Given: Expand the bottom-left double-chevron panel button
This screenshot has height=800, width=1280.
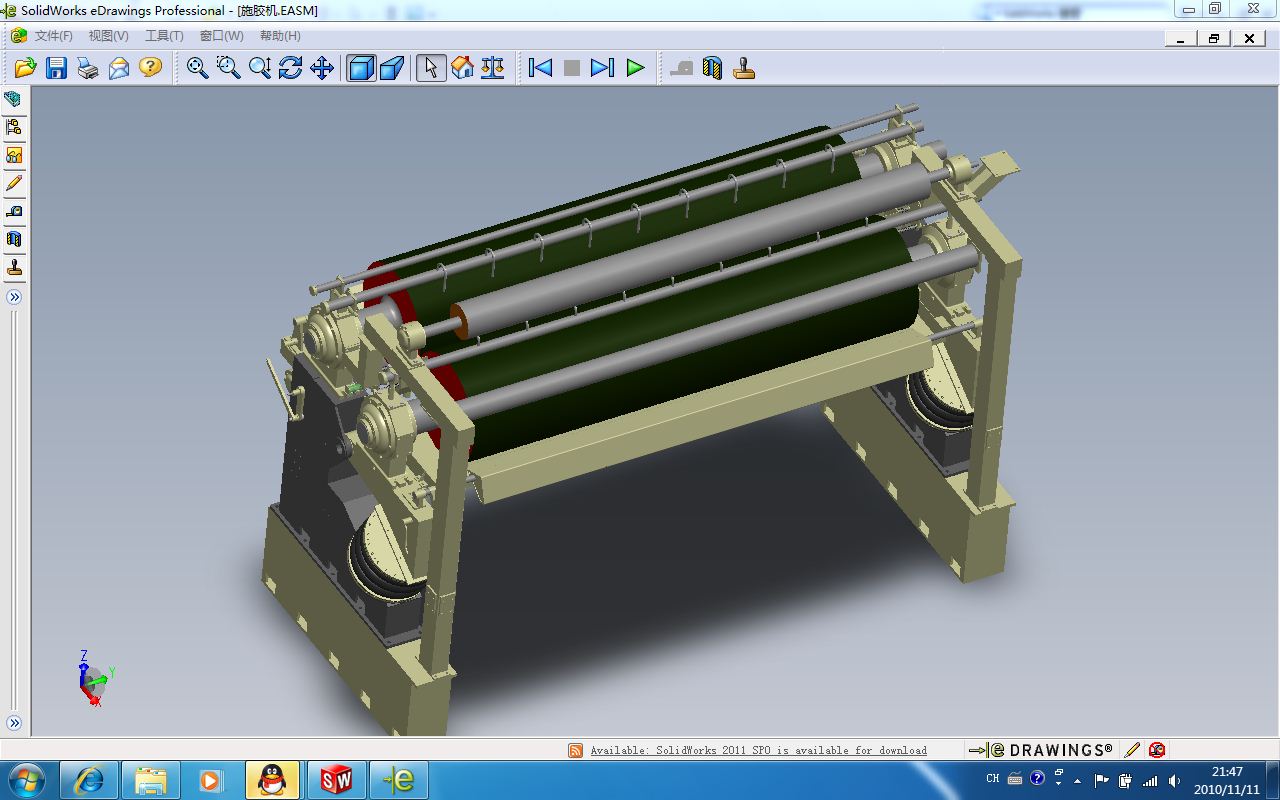Looking at the screenshot, I should click(14, 723).
